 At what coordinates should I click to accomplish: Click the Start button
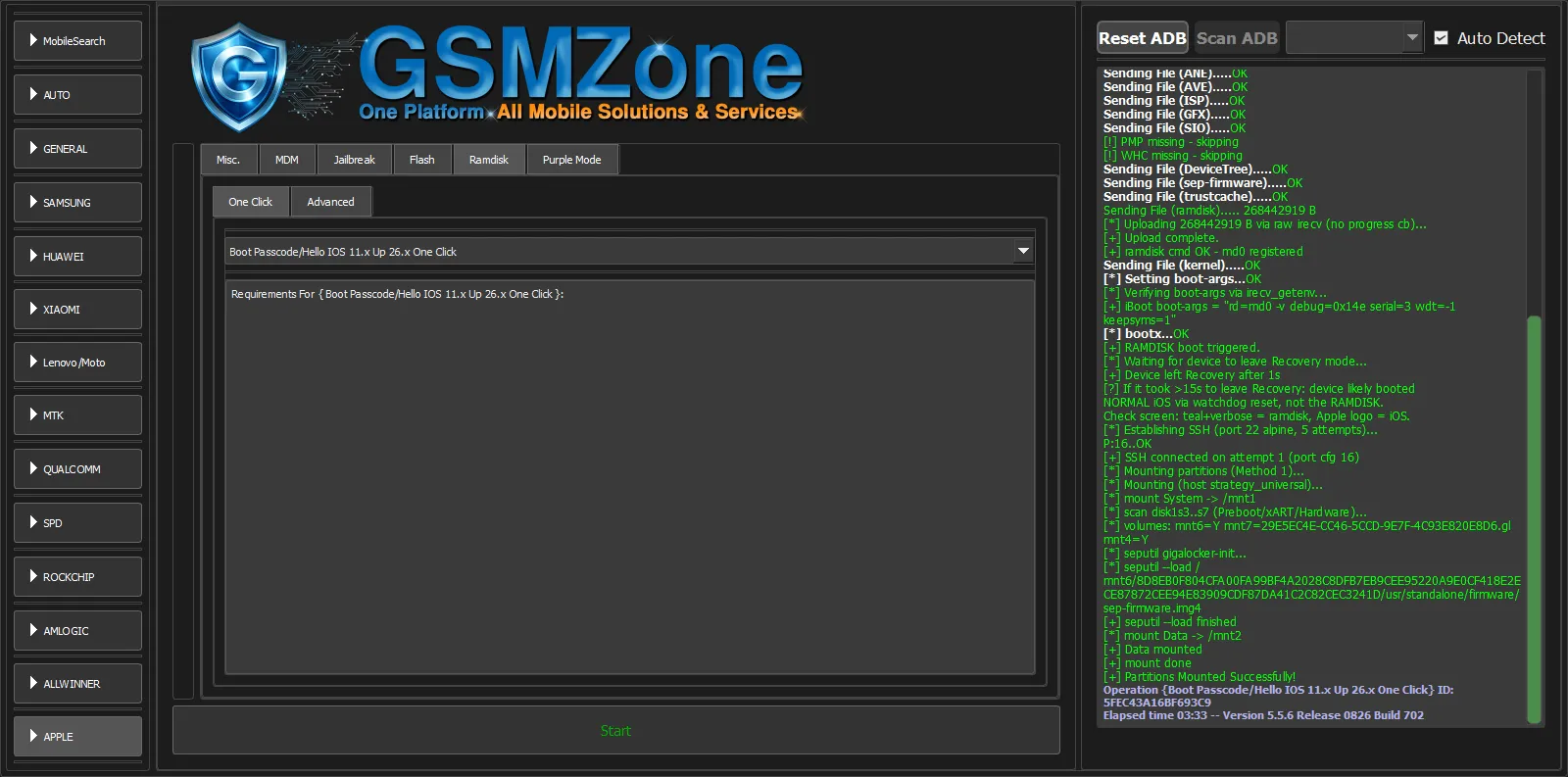616,731
